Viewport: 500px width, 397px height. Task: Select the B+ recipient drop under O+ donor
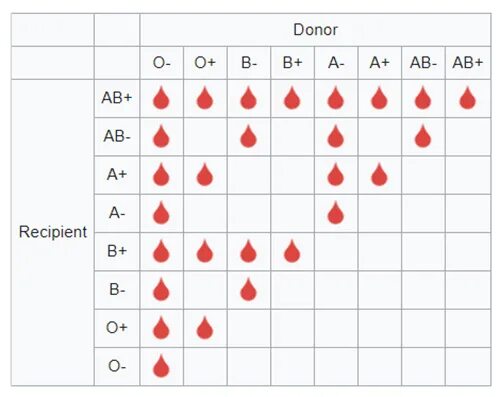pyautogui.click(x=205, y=251)
